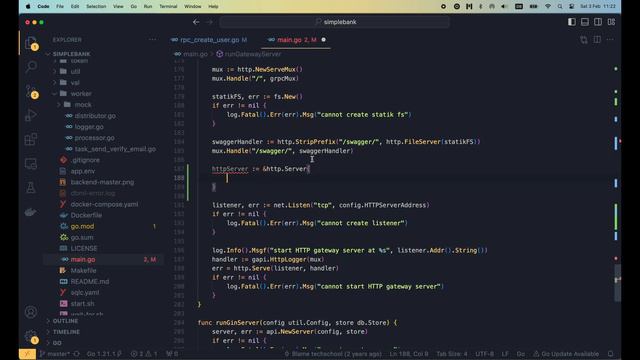Click the master branch in status bar
This screenshot has width=640, height=360.
[x=55, y=354]
